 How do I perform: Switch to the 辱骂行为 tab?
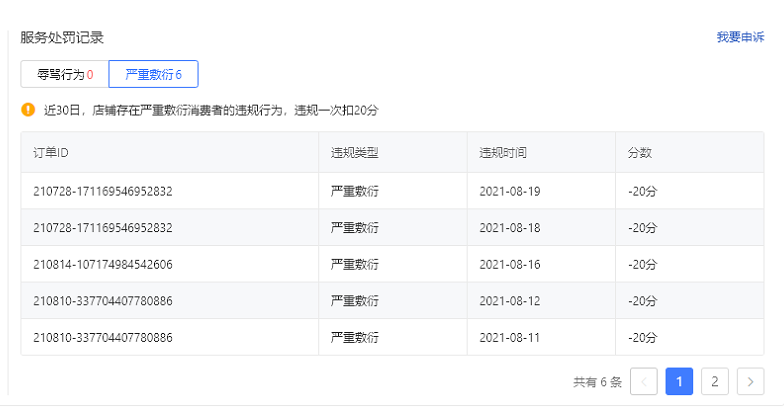point(65,74)
